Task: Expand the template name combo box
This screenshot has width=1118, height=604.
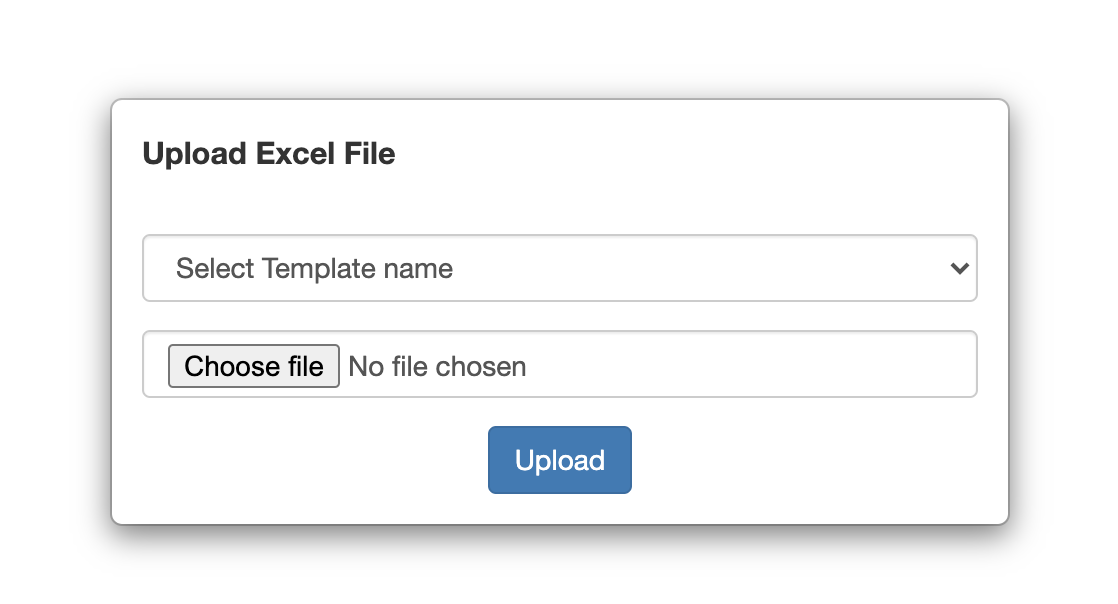Action: pyautogui.click(x=560, y=268)
